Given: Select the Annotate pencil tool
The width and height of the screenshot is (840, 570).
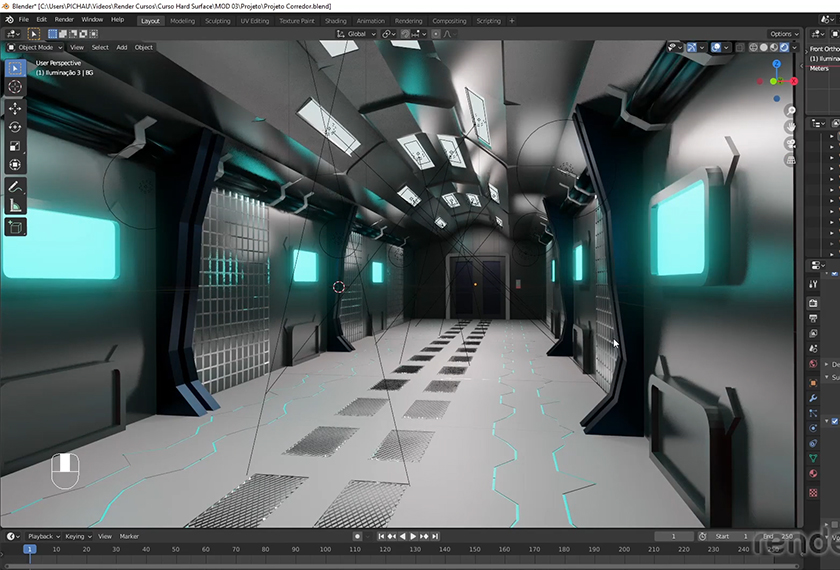Looking at the screenshot, I should 15,187.
